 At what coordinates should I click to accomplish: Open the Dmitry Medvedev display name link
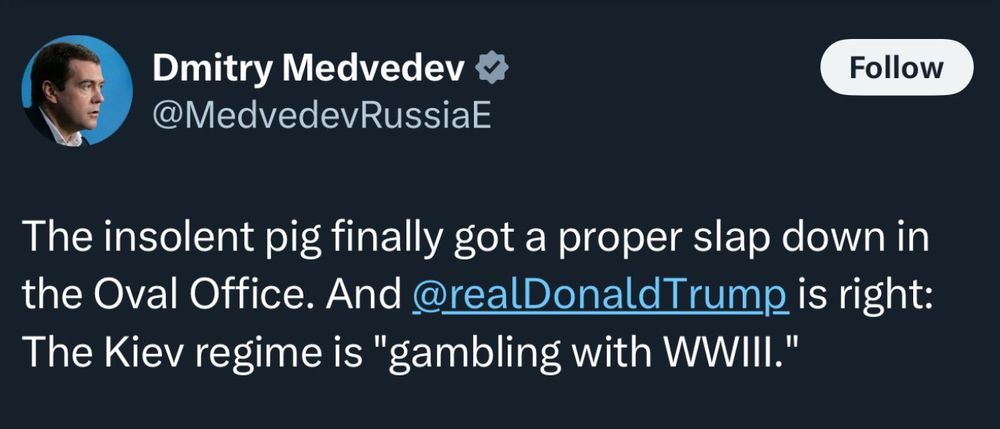pyautogui.click(x=310, y=68)
